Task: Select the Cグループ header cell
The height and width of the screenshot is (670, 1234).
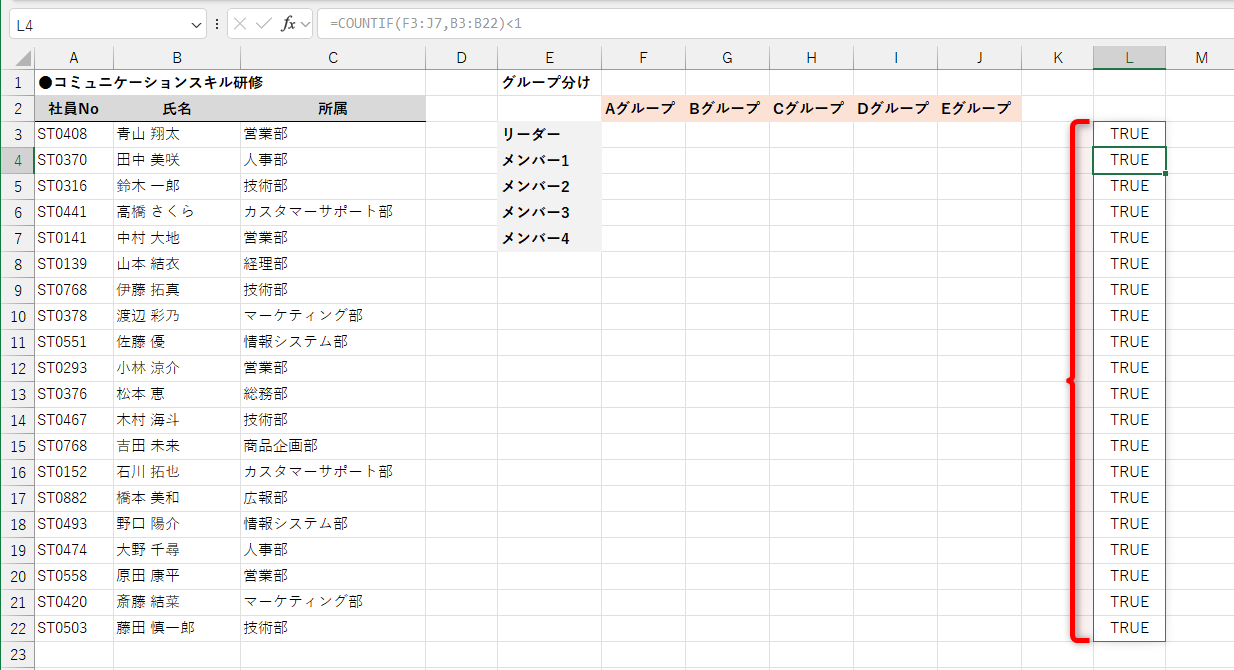Action: pos(811,109)
